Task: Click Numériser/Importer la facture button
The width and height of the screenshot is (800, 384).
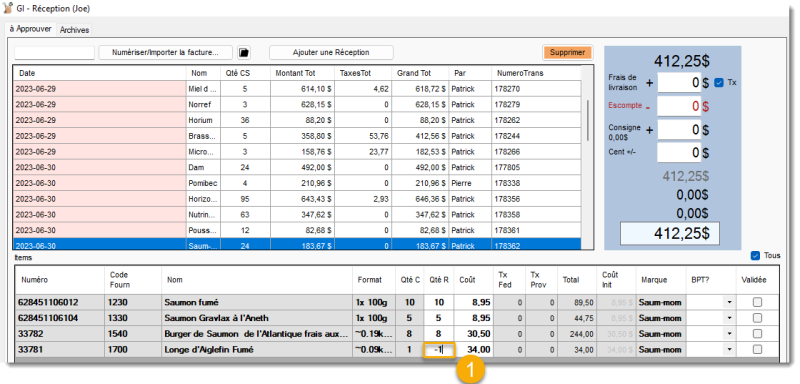Action: point(165,53)
